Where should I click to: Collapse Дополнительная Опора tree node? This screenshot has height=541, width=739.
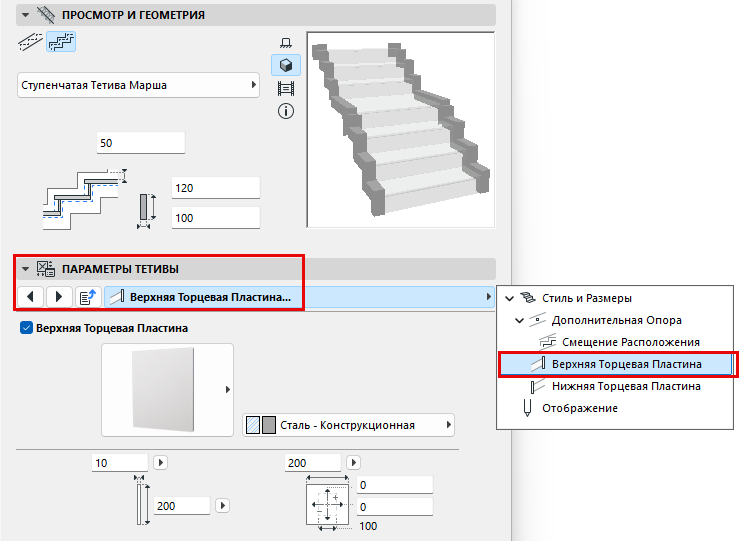click(x=519, y=320)
